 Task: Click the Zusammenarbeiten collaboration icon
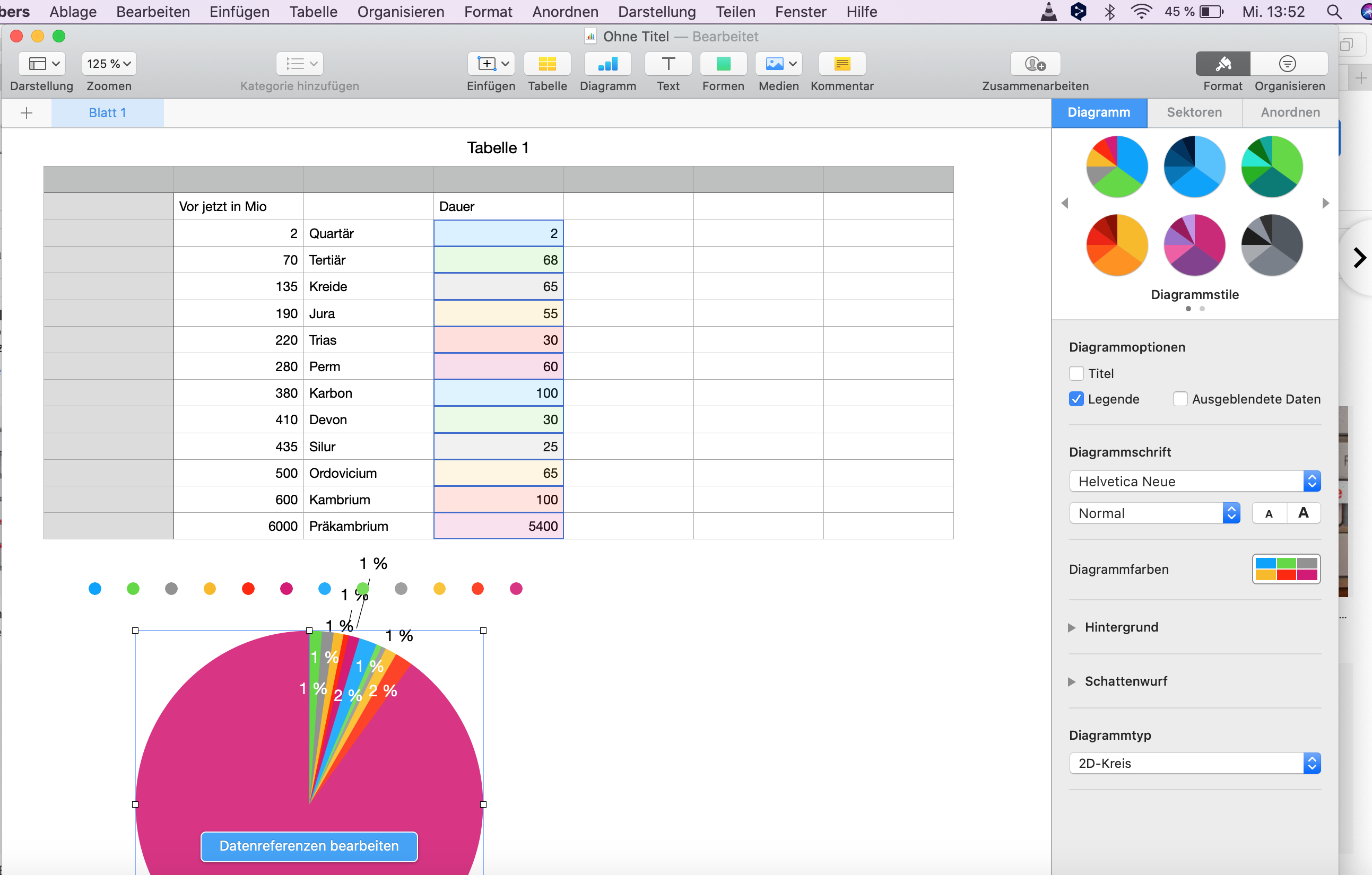click(x=1035, y=64)
